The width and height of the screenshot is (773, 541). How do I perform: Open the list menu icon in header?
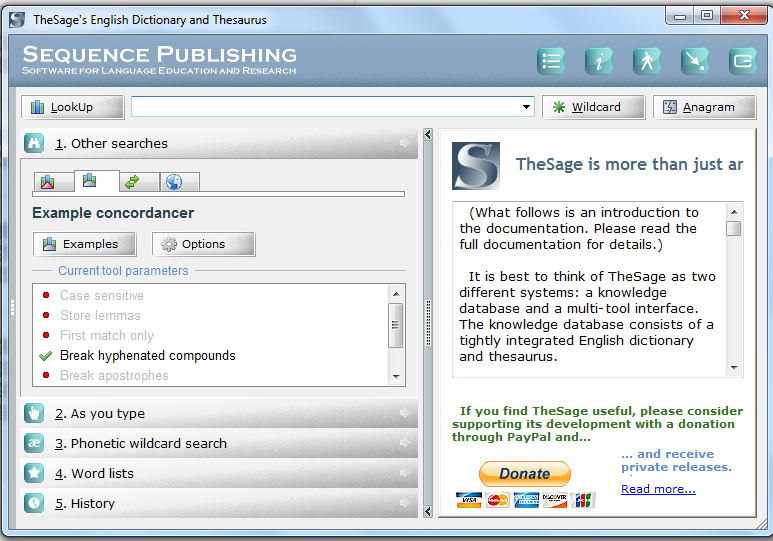tap(550, 61)
